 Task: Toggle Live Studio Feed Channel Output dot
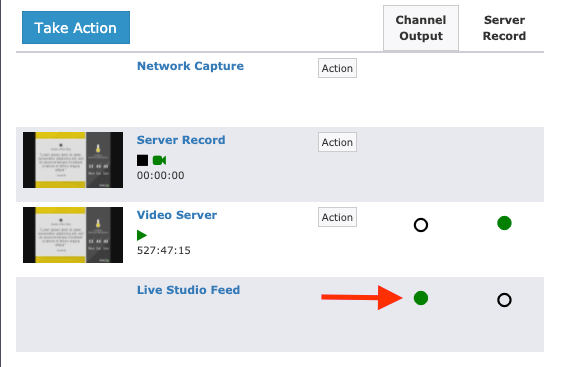(x=421, y=298)
